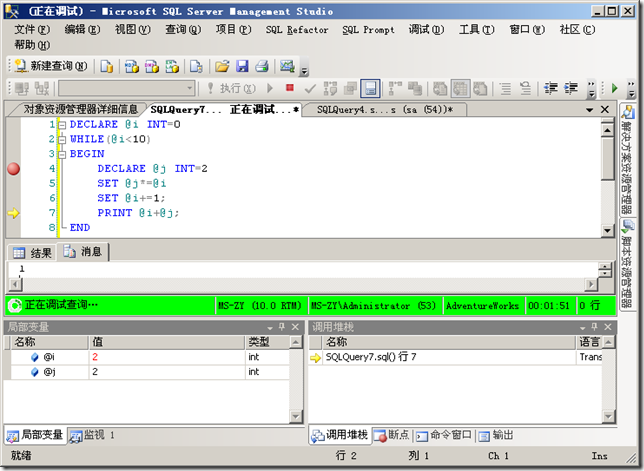Switch to 对象资源管理器详细信息 tab

point(80,109)
